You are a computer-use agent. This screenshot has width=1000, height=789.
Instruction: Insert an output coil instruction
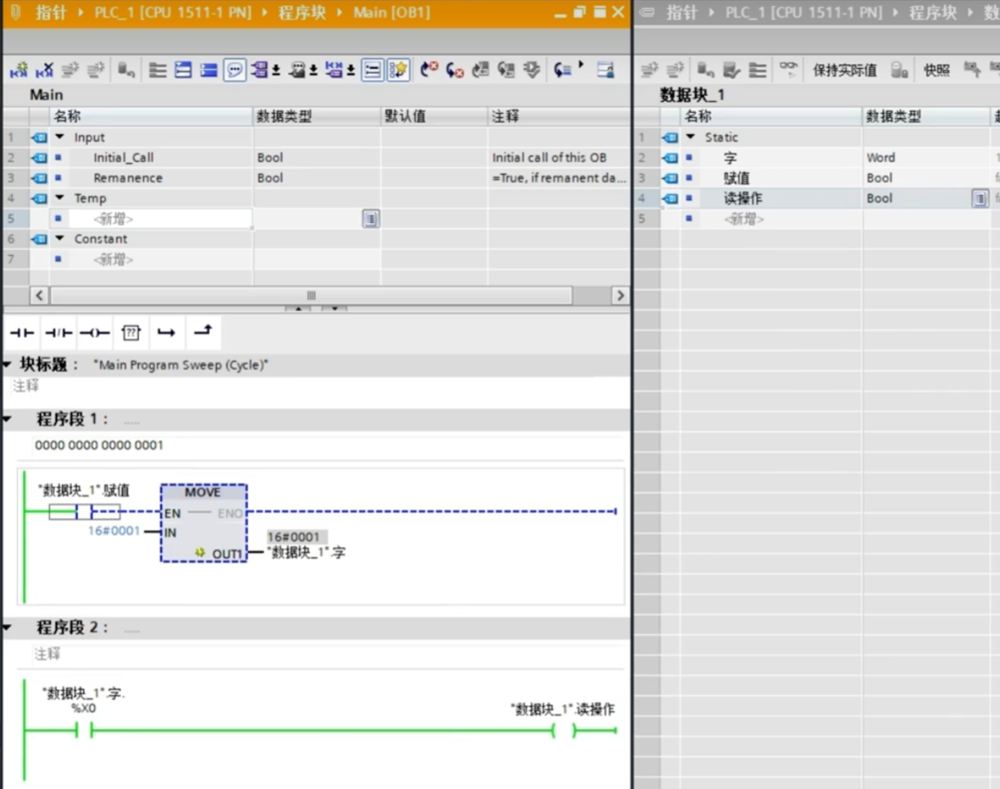coord(95,333)
